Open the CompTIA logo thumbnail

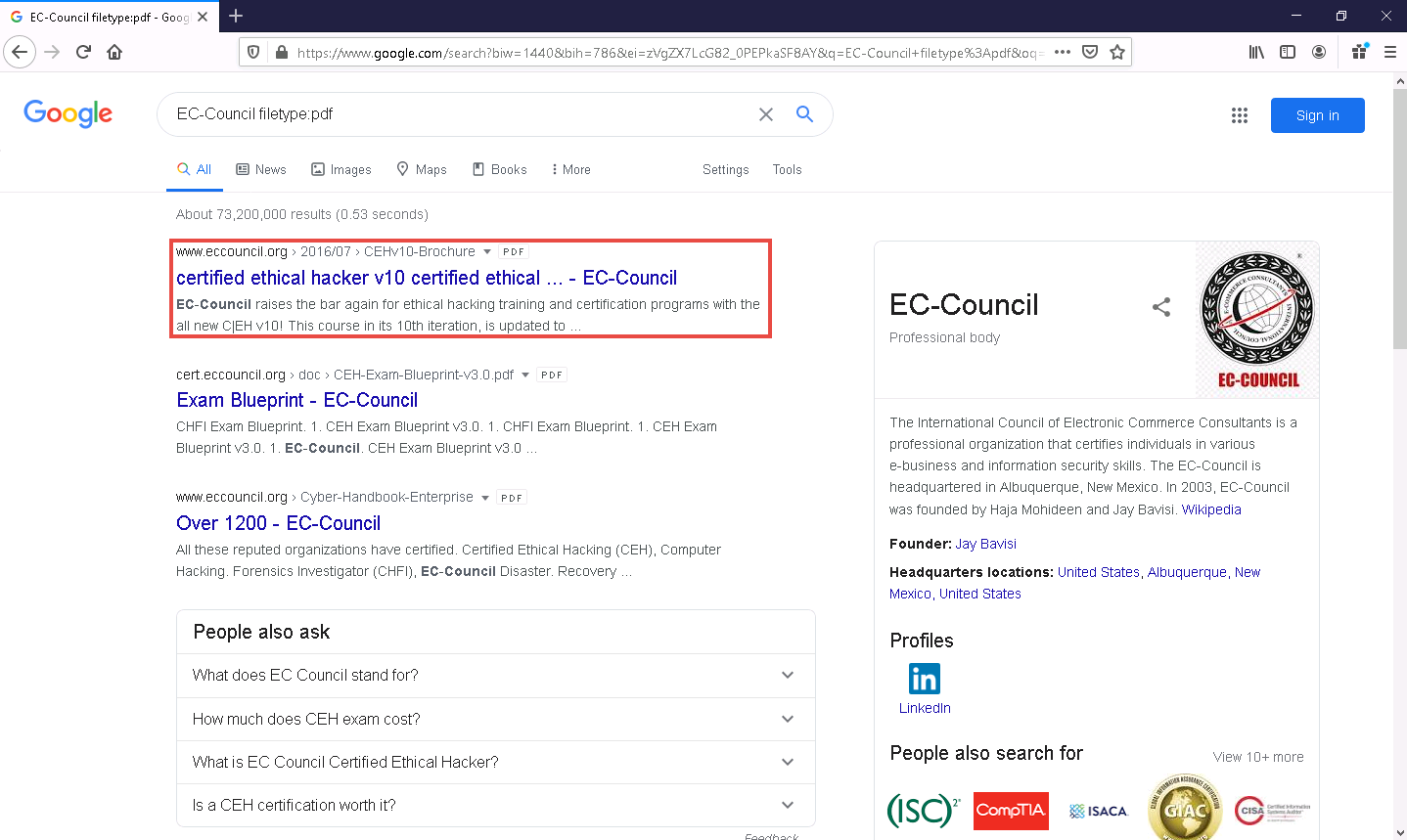[x=1011, y=811]
